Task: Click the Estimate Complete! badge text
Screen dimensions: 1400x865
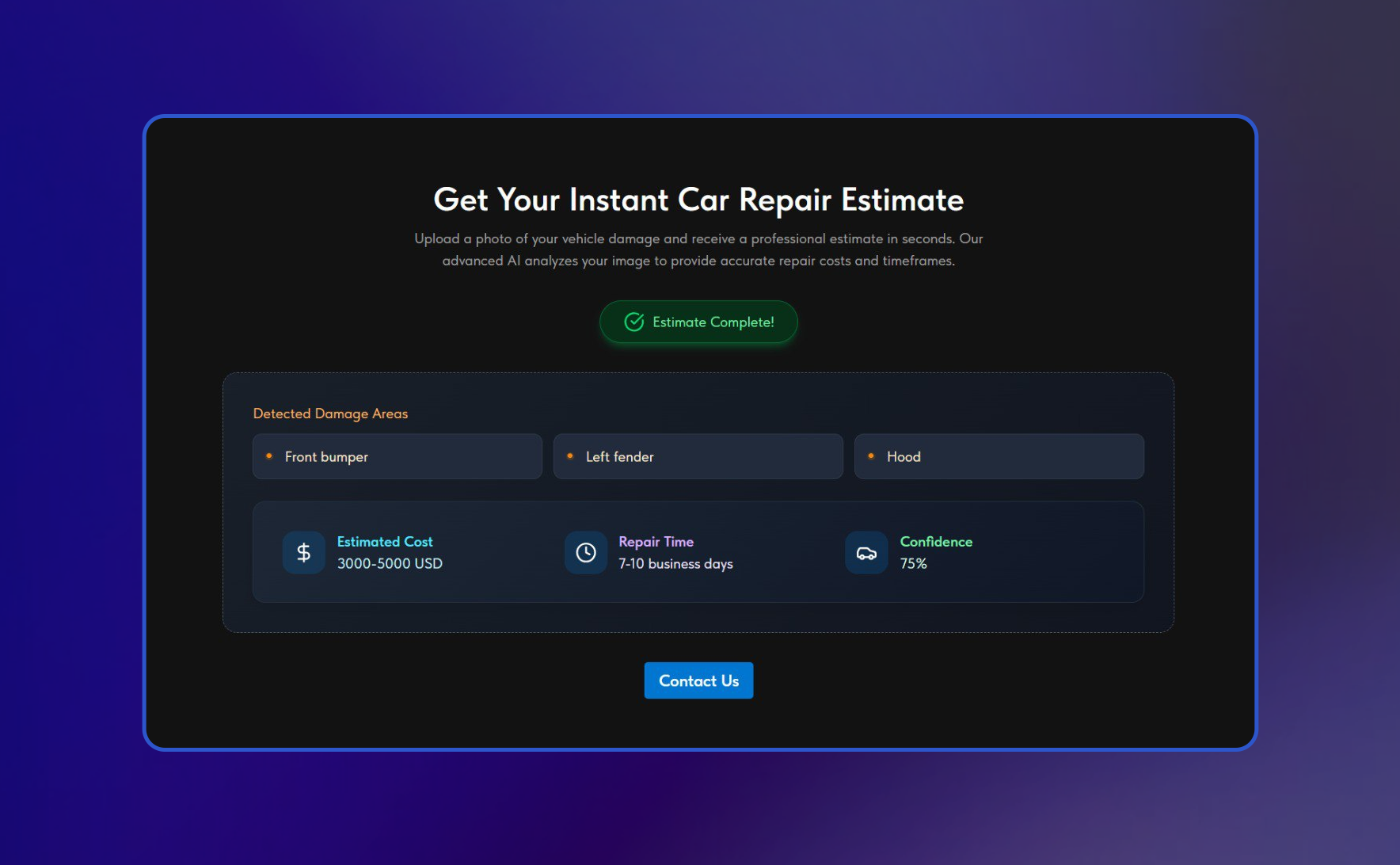Action: 713,322
